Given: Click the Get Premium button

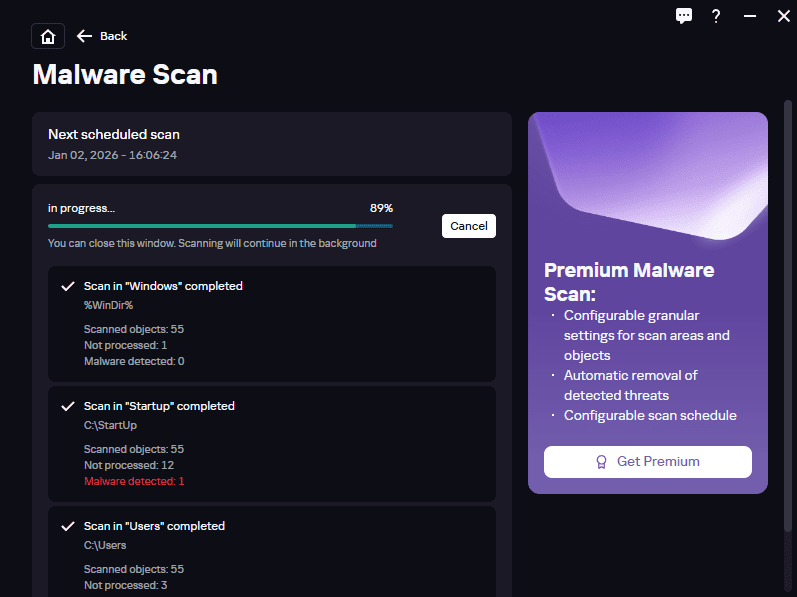Looking at the screenshot, I should (x=648, y=462).
